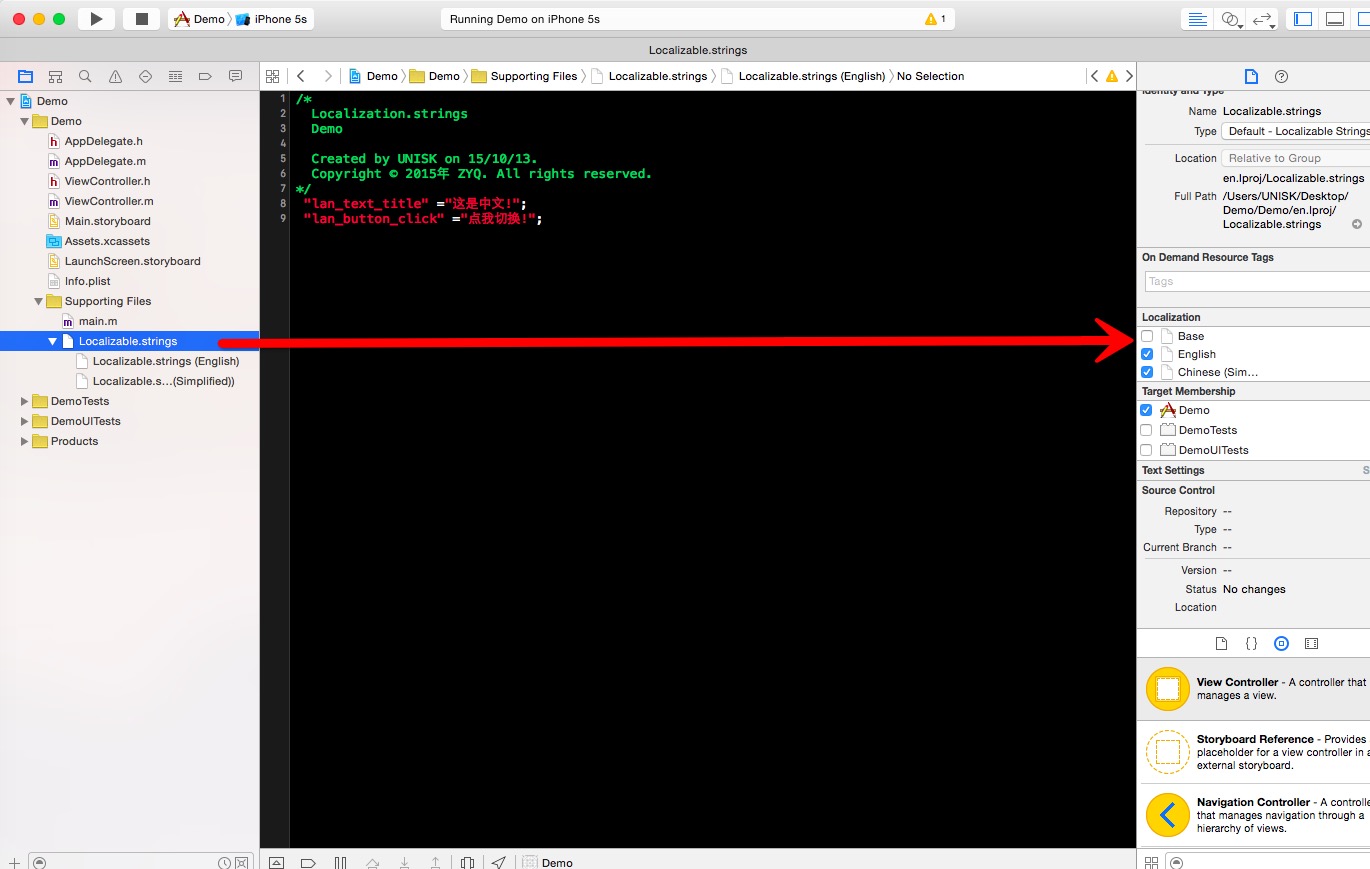Open the Breakpoint navigator tab
This screenshot has height=869, width=1370.
pos(205,76)
